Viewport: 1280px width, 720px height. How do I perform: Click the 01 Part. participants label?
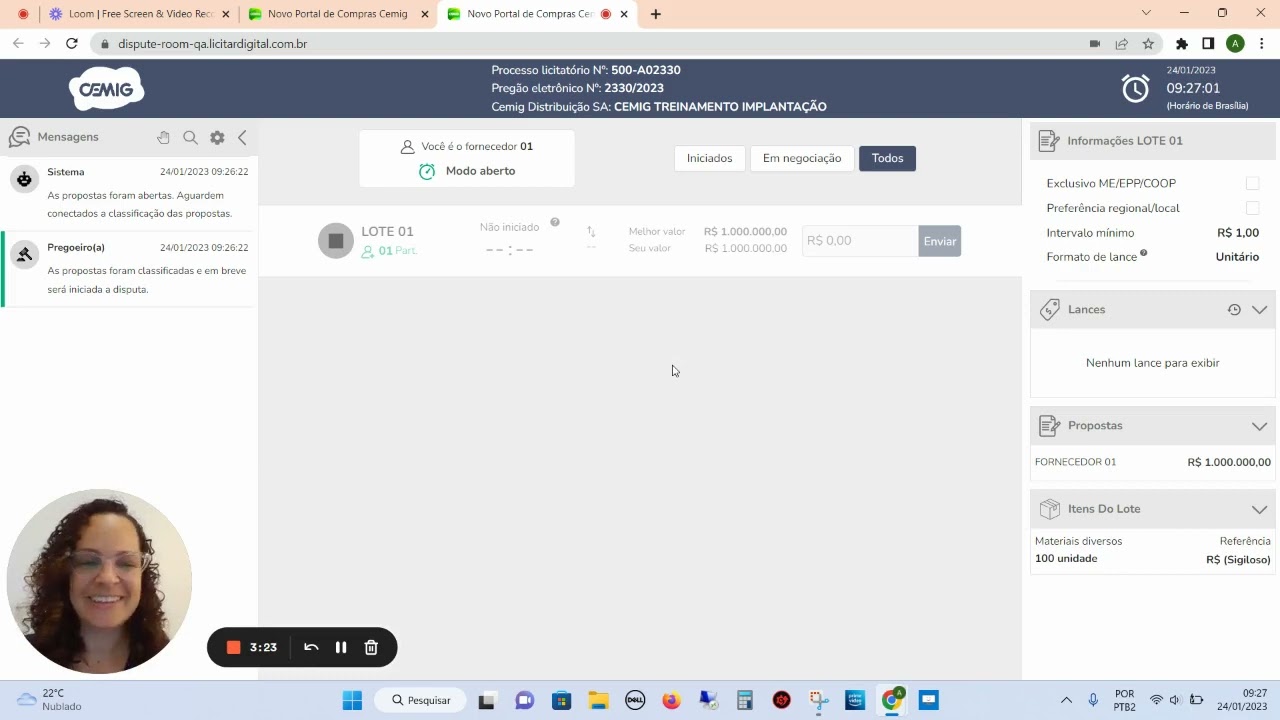[x=390, y=251]
